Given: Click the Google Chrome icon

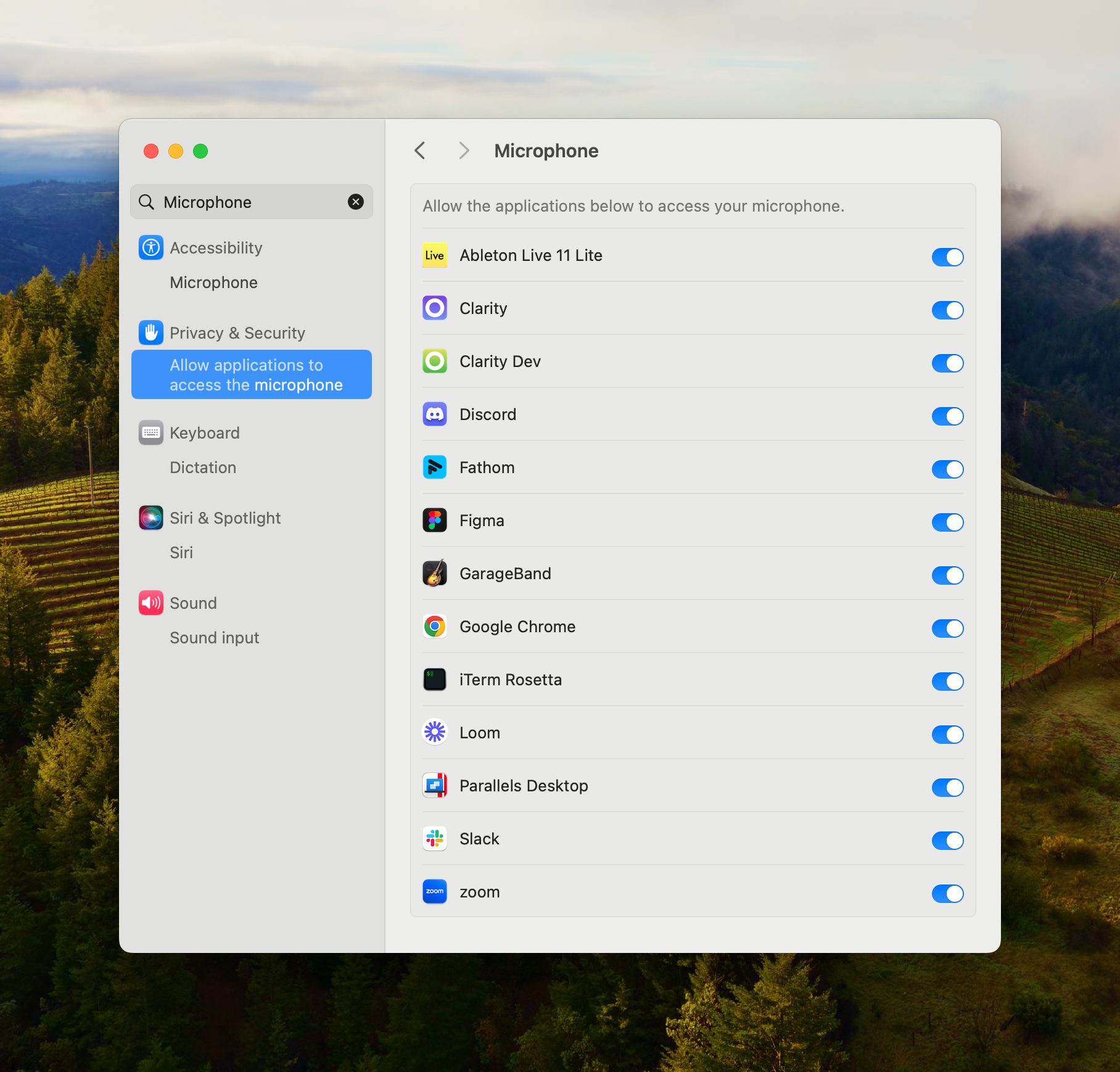Looking at the screenshot, I should point(435,627).
